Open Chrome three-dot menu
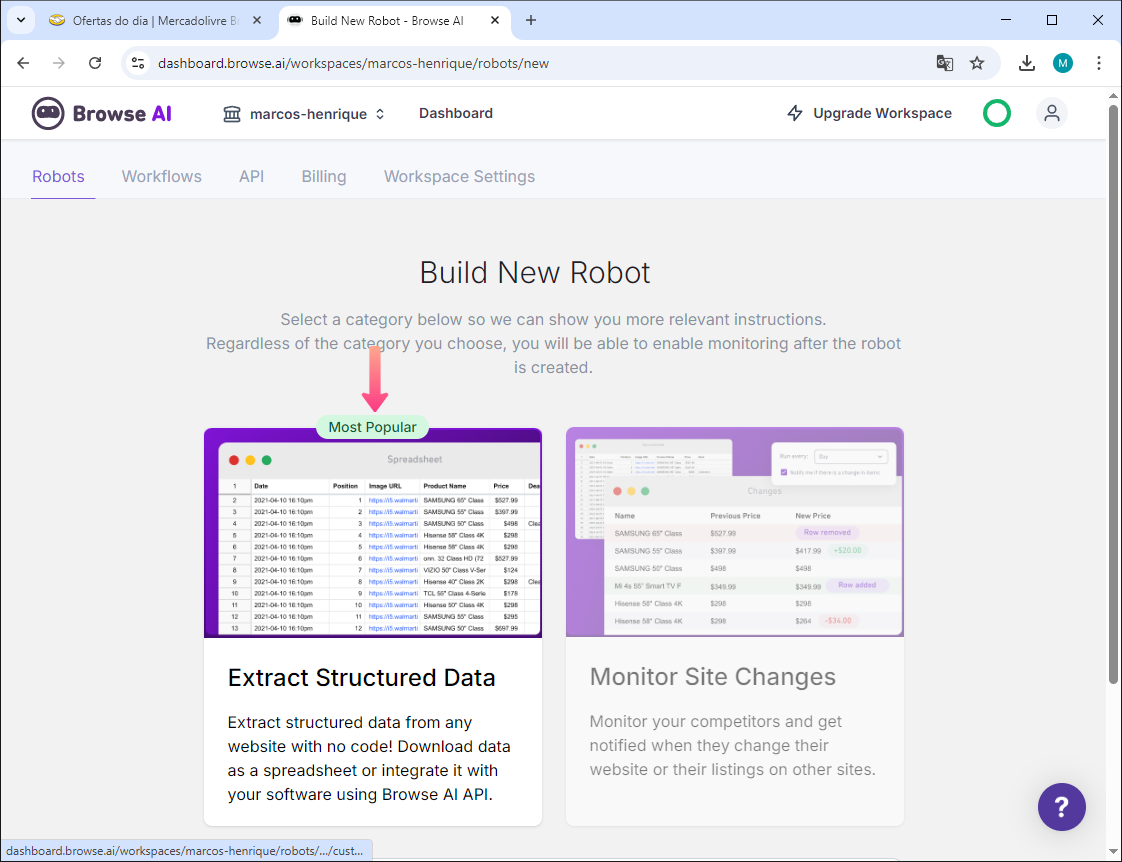Viewport: 1122px width, 862px height. [x=1099, y=63]
